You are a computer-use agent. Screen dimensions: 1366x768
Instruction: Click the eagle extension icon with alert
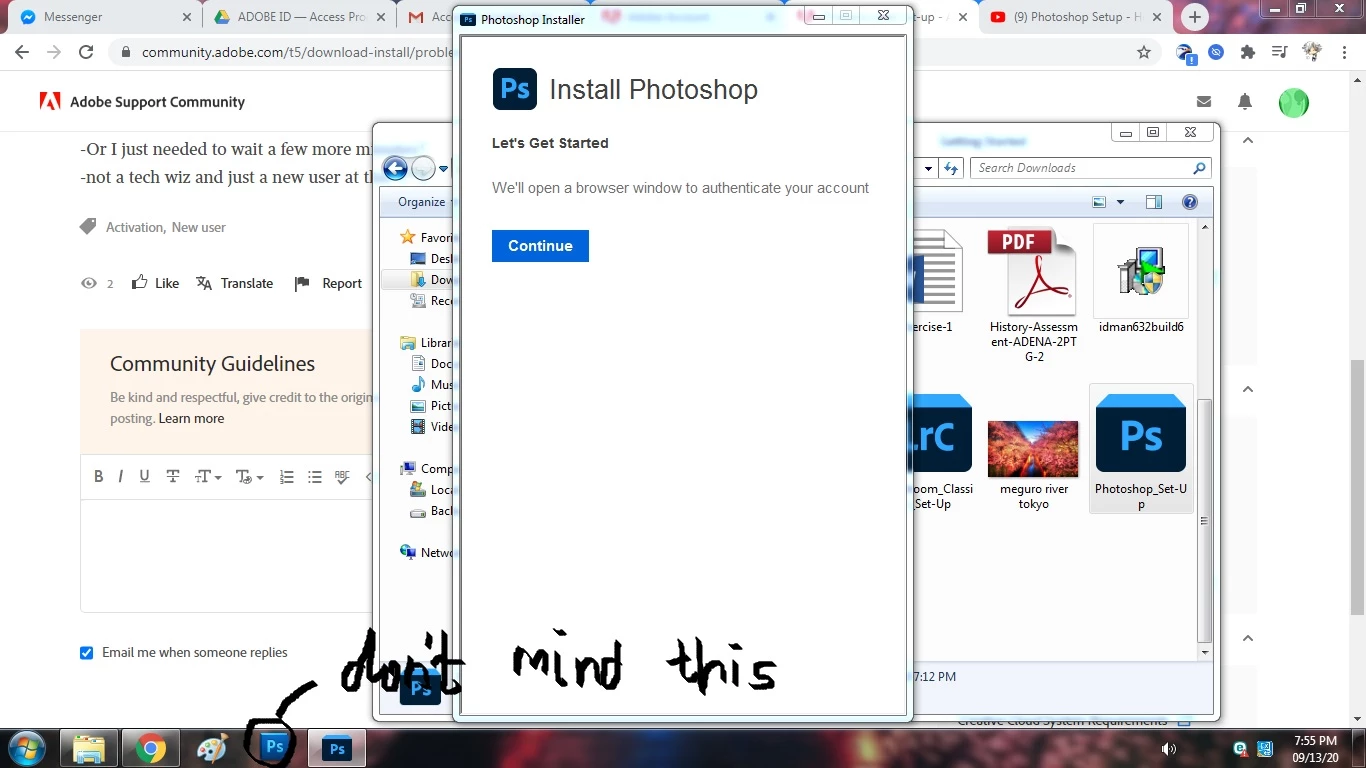[x=1186, y=54]
